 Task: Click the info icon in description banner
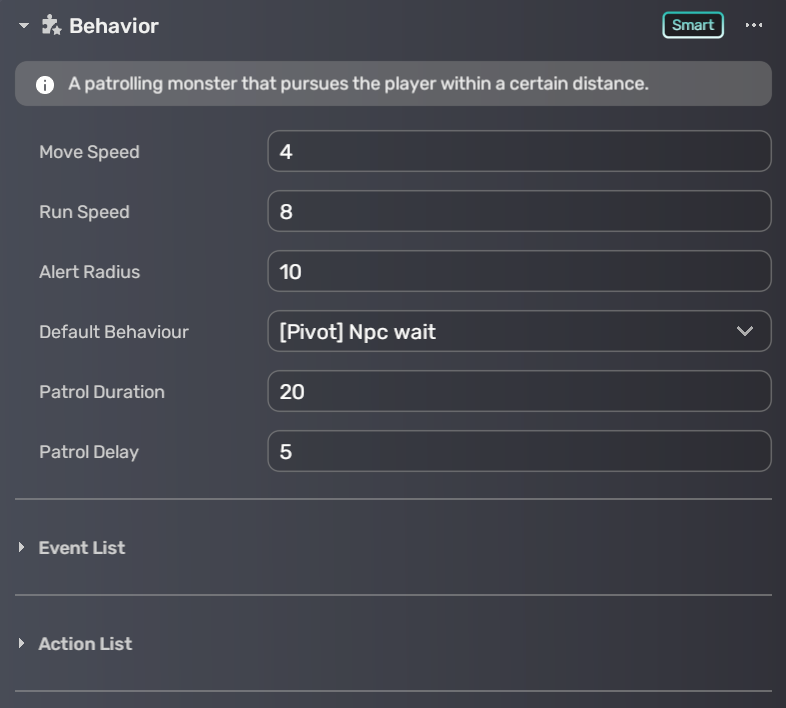pos(45,84)
